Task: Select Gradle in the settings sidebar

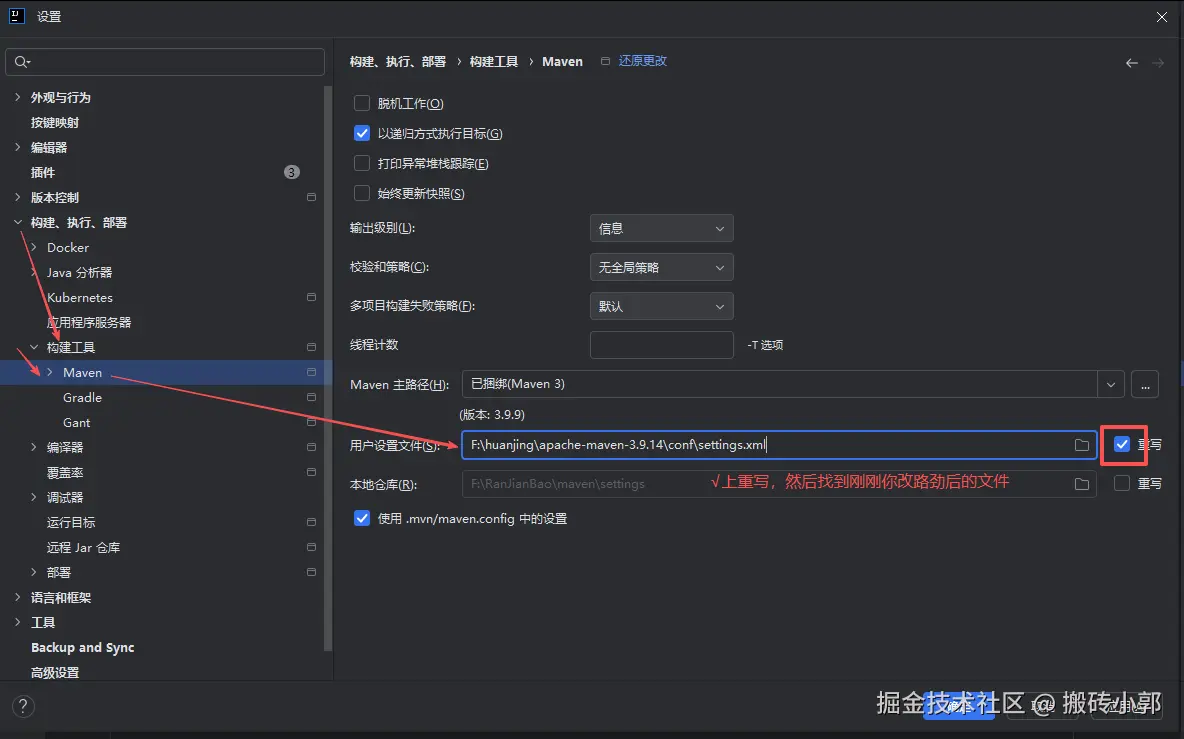Action: tap(82, 397)
